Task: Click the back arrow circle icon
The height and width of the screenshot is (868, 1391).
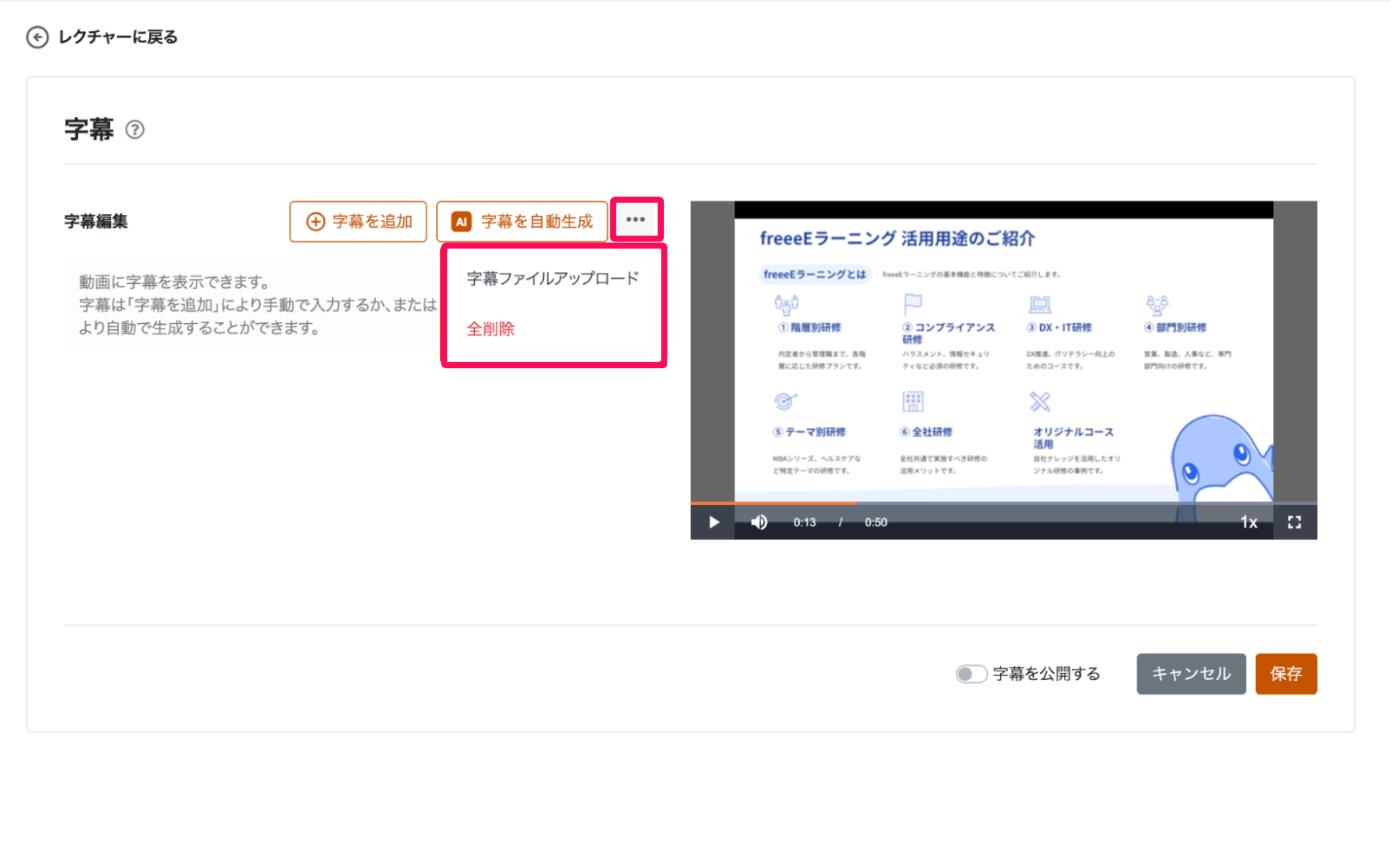Action: pos(37,37)
